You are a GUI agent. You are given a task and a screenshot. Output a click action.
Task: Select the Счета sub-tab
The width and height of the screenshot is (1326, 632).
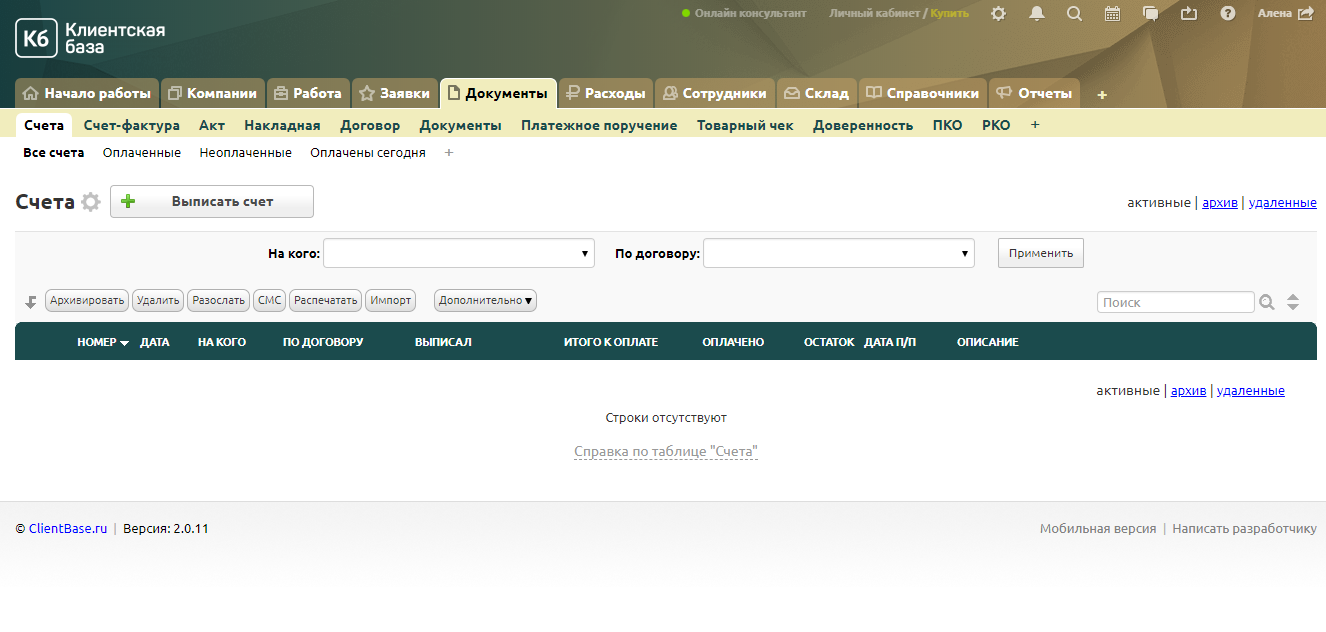[44, 125]
